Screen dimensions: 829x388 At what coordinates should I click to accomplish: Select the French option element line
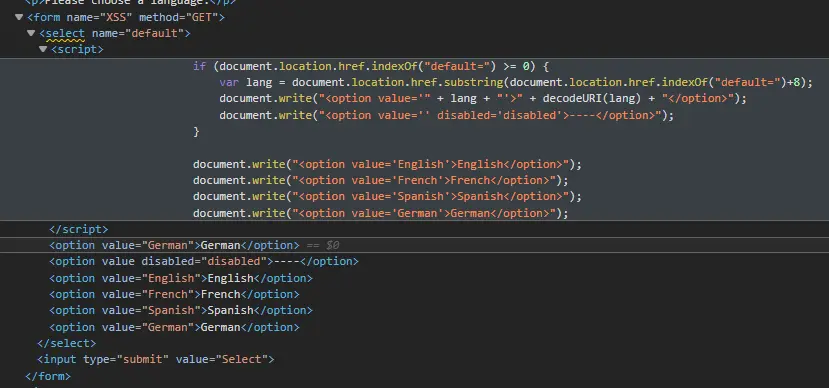click(174, 294)
